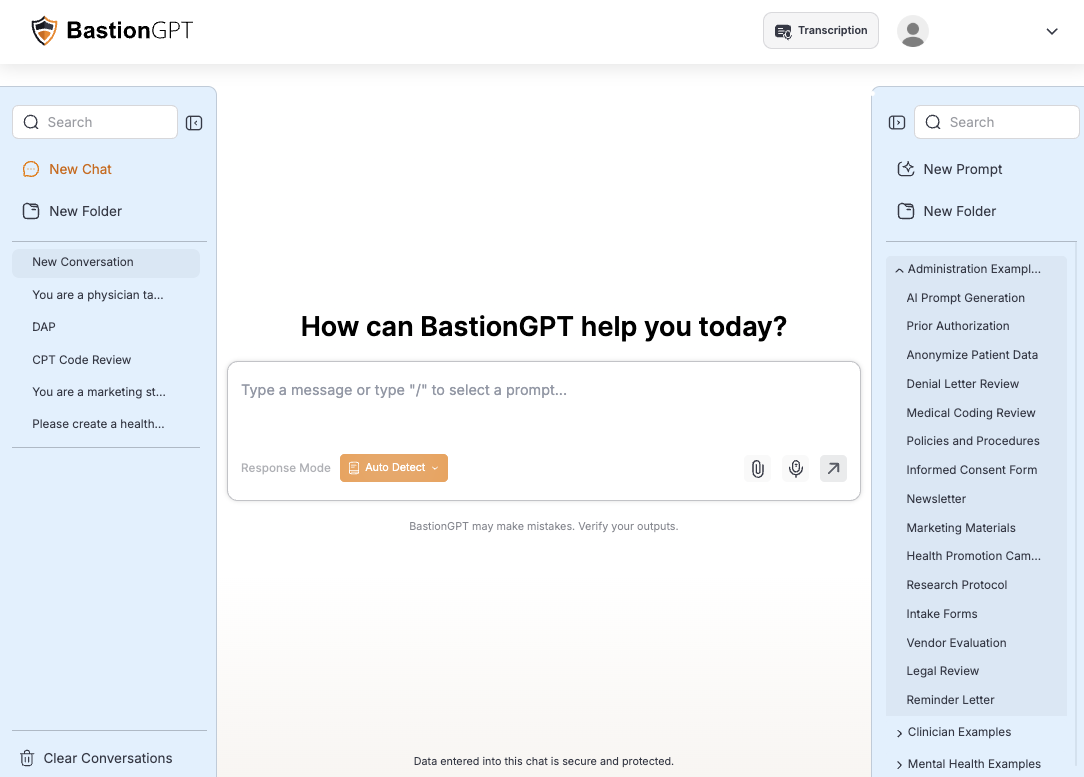Click the New Prompt sparkle icon
This screenshot has height=777, width=1084.
[906, 169]
